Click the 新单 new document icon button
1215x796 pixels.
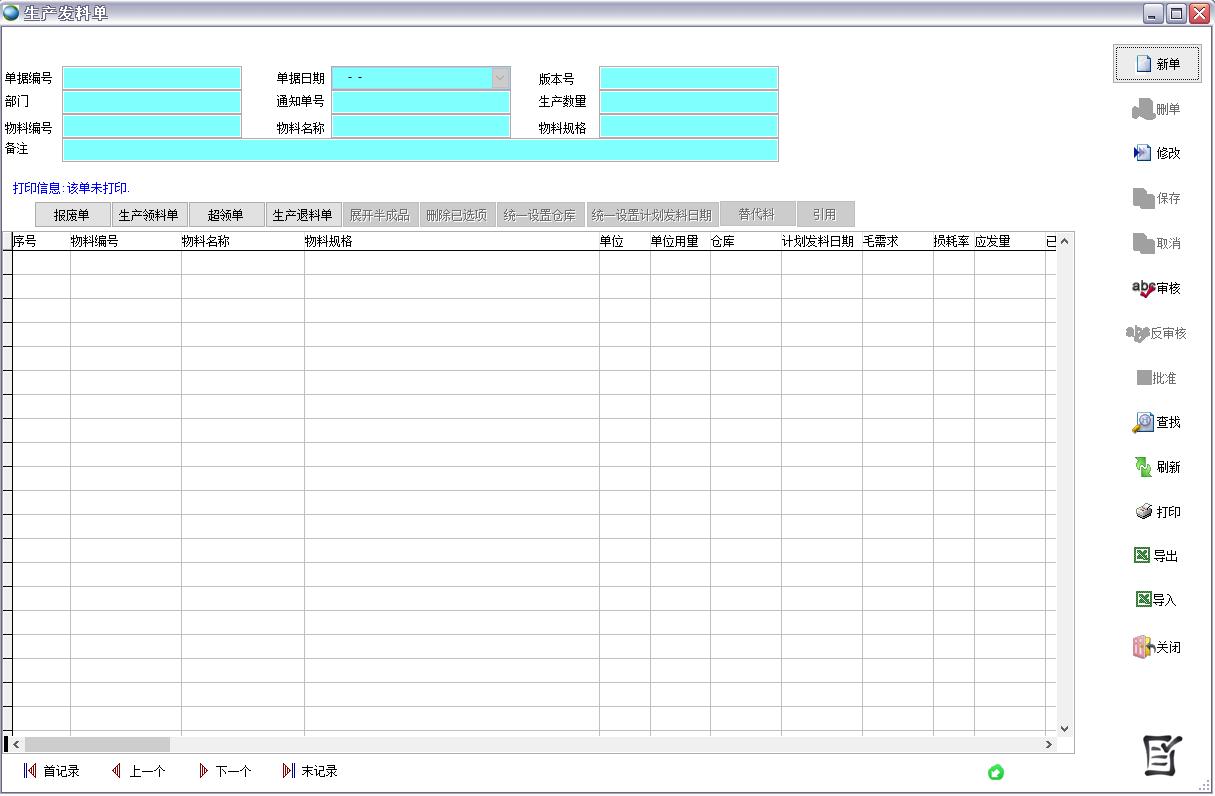click(x=1144, y=64)
